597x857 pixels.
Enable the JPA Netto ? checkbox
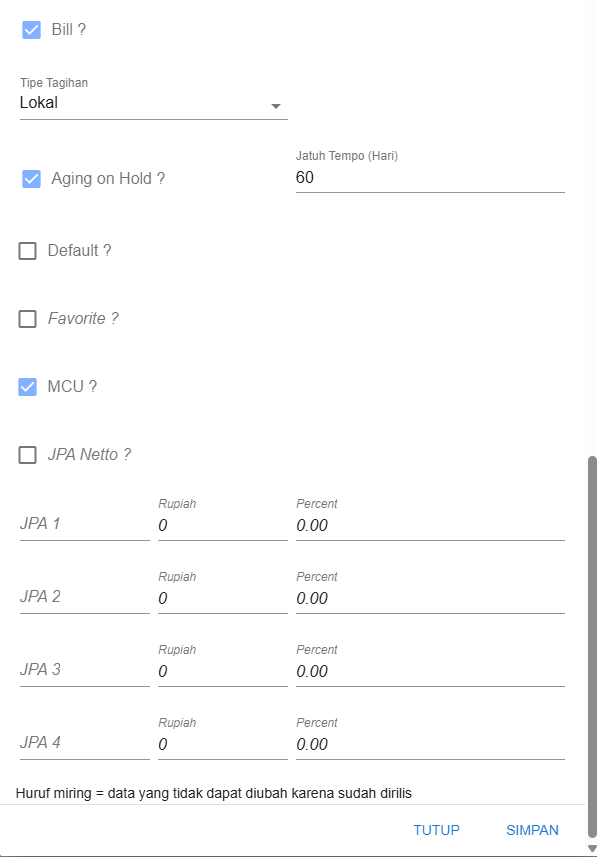pyautogui.click(x=27, y=455)
